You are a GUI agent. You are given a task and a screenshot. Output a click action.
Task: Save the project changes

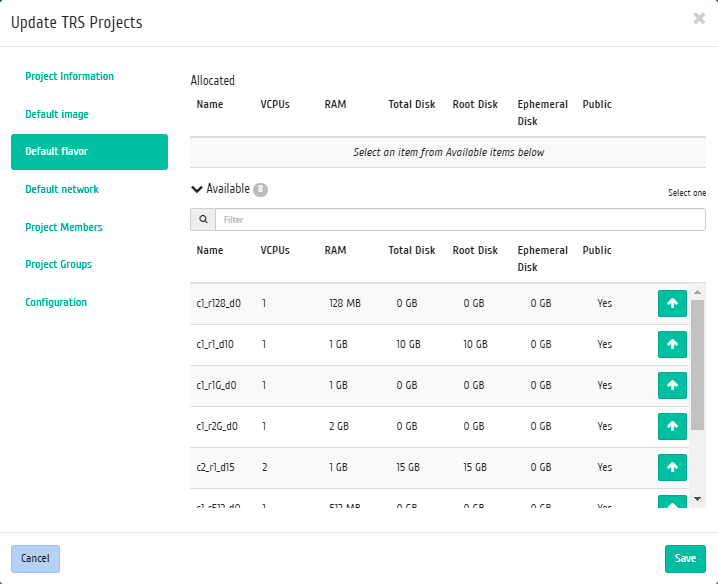pyautogui.click(x=685, y=559)
